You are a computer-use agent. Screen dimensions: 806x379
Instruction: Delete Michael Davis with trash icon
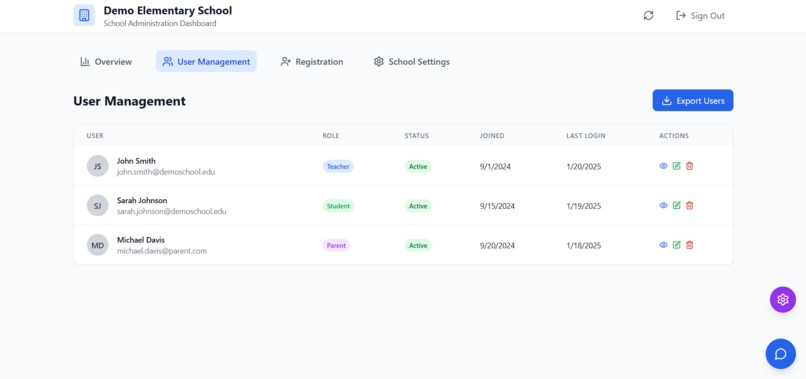[690, 245]
